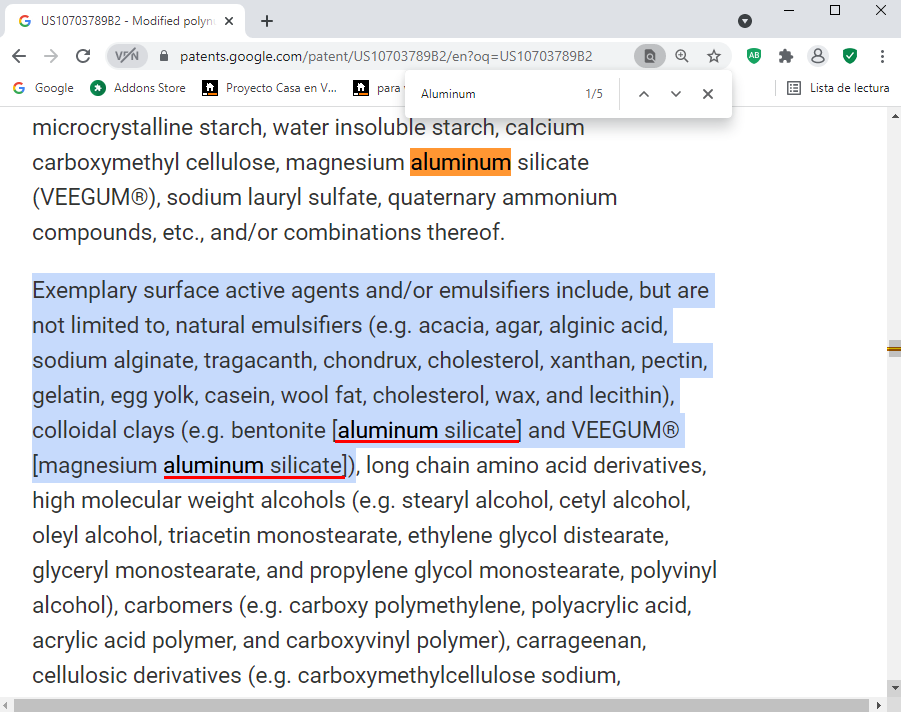
Task: Open the user profile avatar
Action: [x=818, y=56]
